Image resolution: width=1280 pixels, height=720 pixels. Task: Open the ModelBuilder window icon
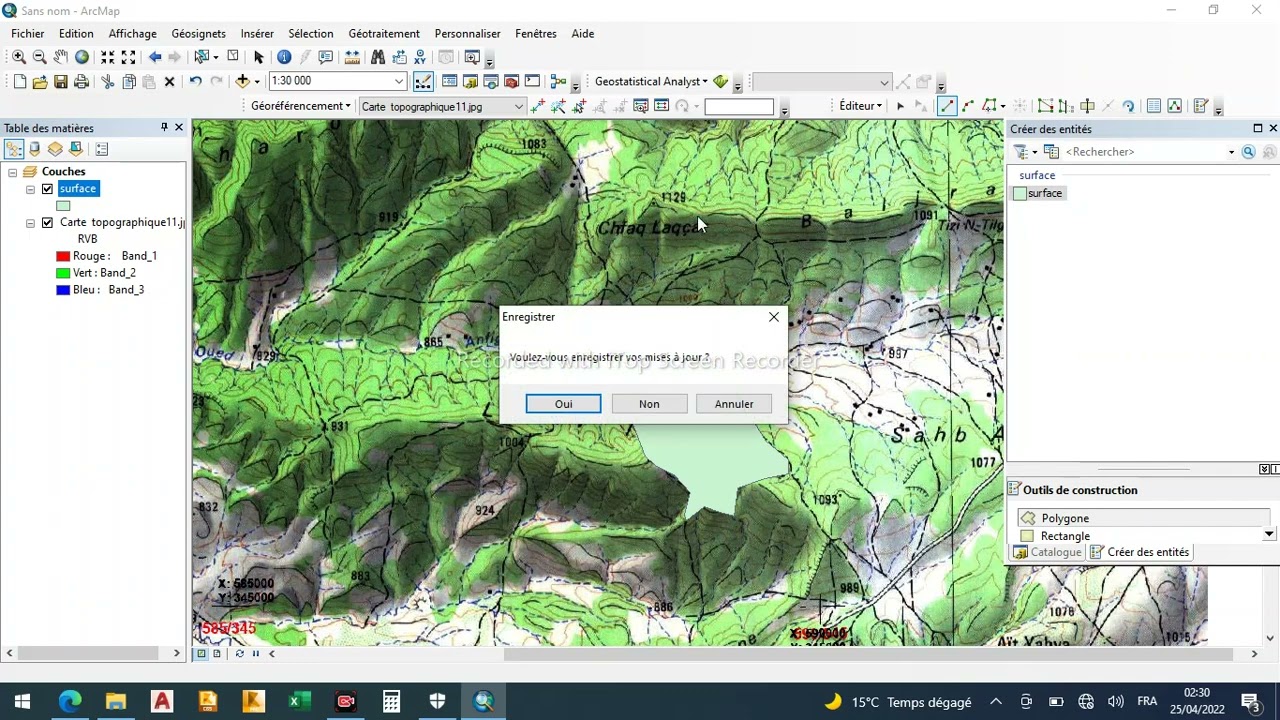[x=558, y=81]
